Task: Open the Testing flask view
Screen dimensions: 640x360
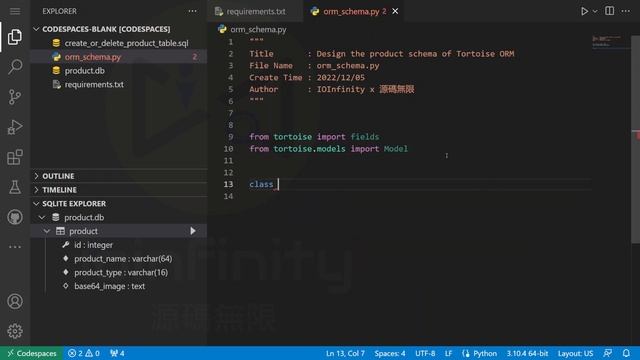Action: click(15, 187)
